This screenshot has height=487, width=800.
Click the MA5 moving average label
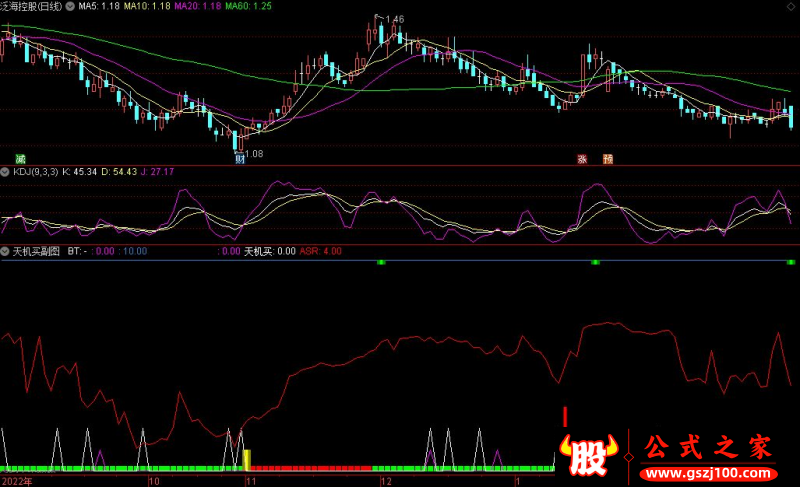coord(100,6)
